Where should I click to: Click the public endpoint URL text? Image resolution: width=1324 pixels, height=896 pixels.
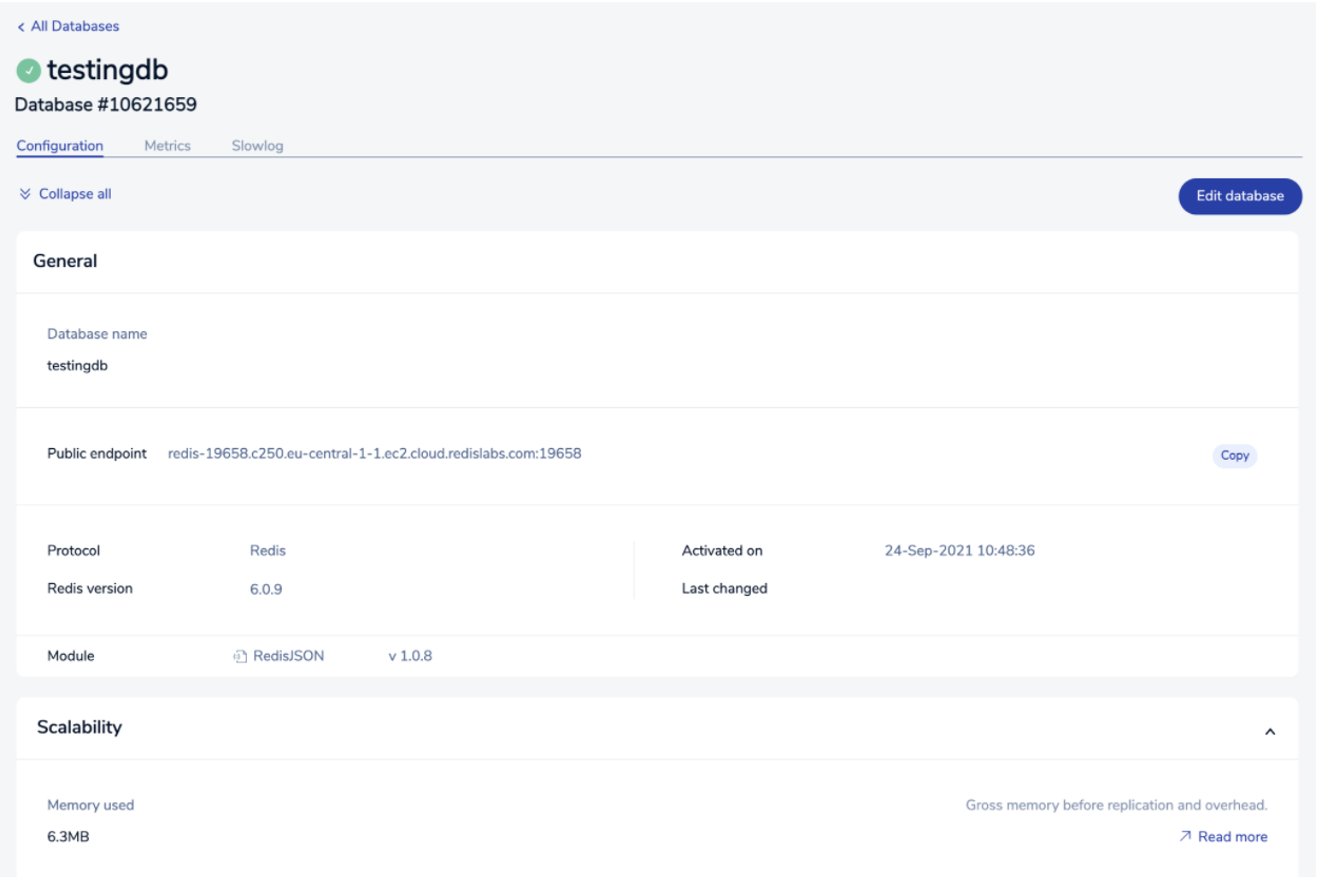(374, 453)
